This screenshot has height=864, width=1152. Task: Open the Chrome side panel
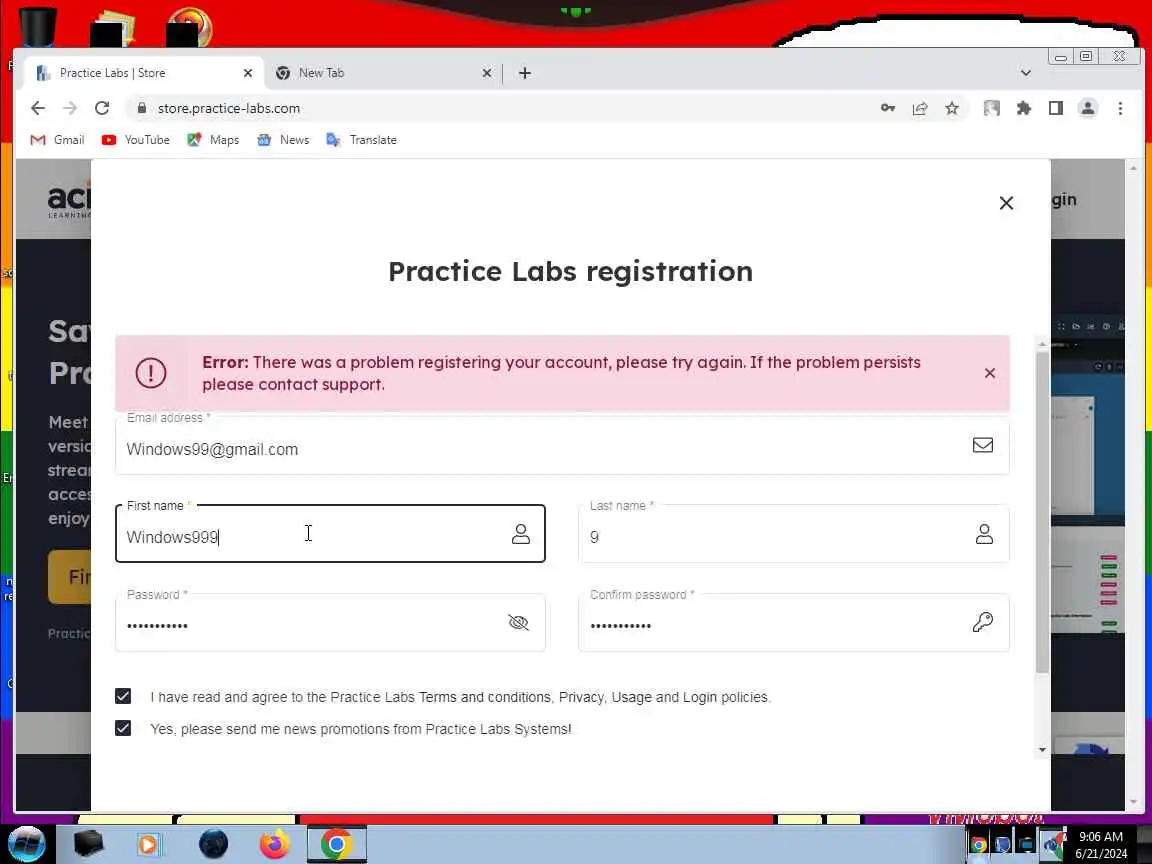1056,108
